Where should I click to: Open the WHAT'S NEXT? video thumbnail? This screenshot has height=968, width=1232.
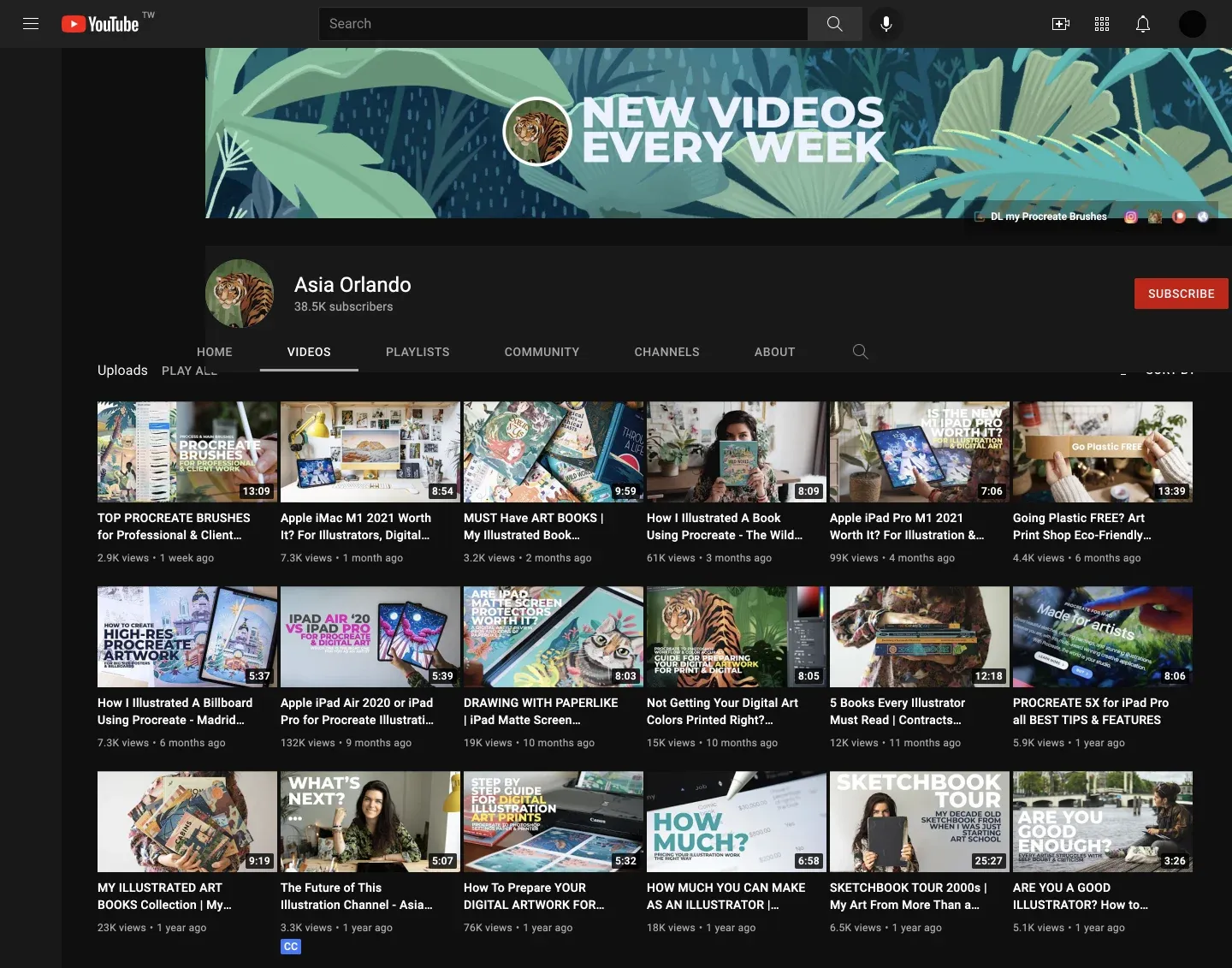pyautogui.click(x=370, y=822)
